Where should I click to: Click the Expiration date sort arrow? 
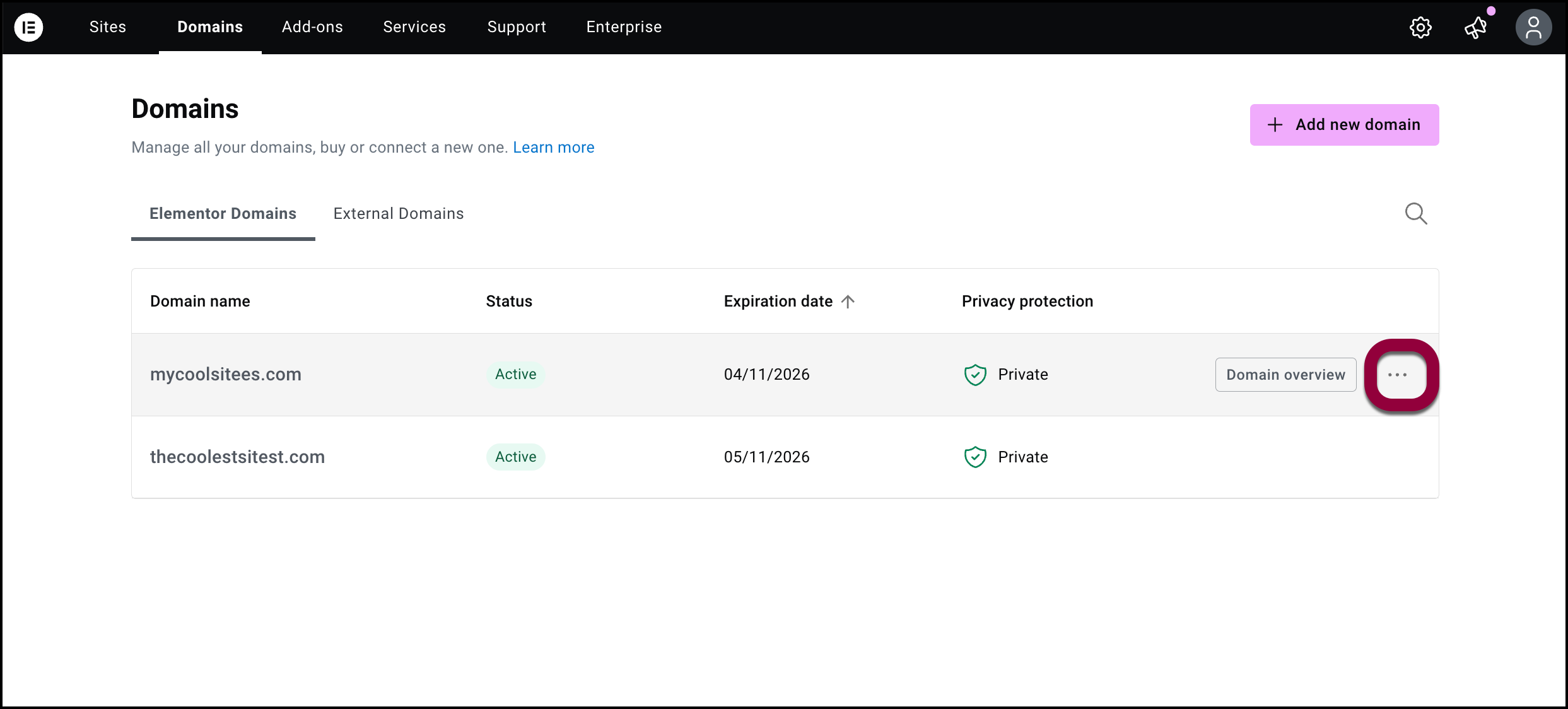point(848,302)
